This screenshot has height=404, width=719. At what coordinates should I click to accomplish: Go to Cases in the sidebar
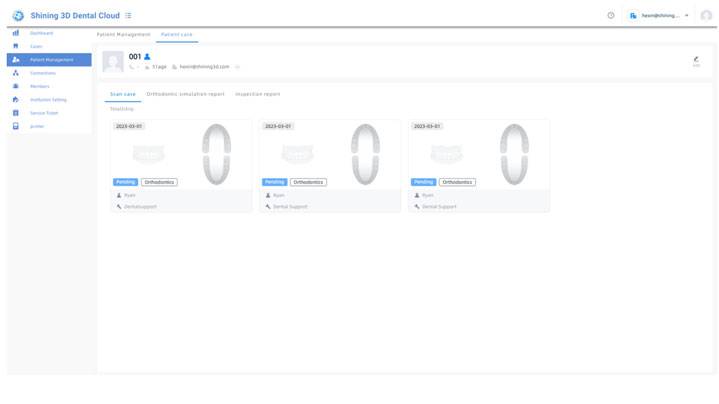pos(49,46)
